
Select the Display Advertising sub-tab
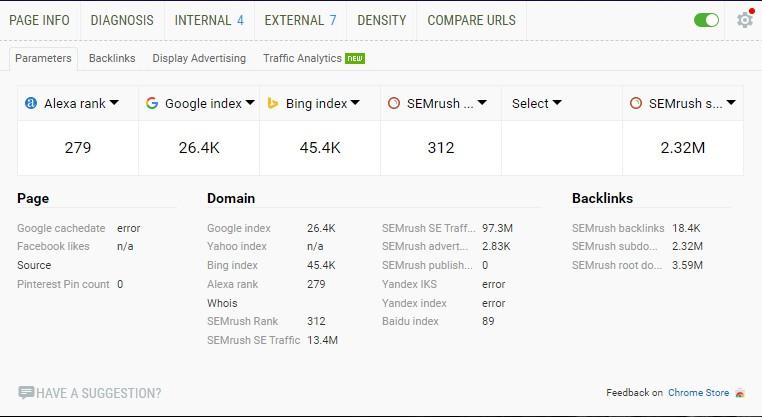click(x=199, y=58)
